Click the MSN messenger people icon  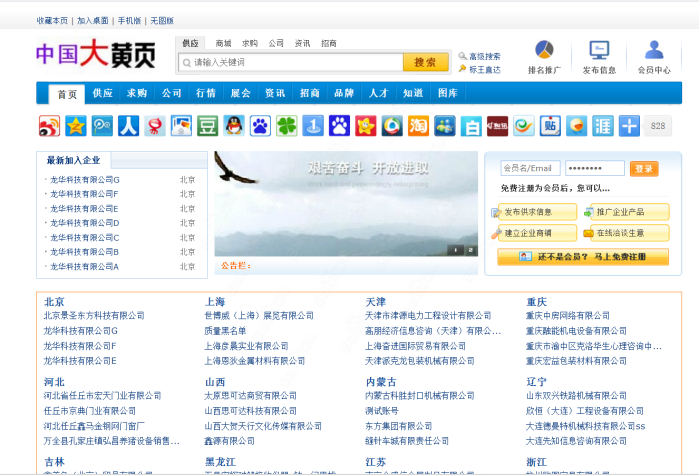(x=444, y=126)
